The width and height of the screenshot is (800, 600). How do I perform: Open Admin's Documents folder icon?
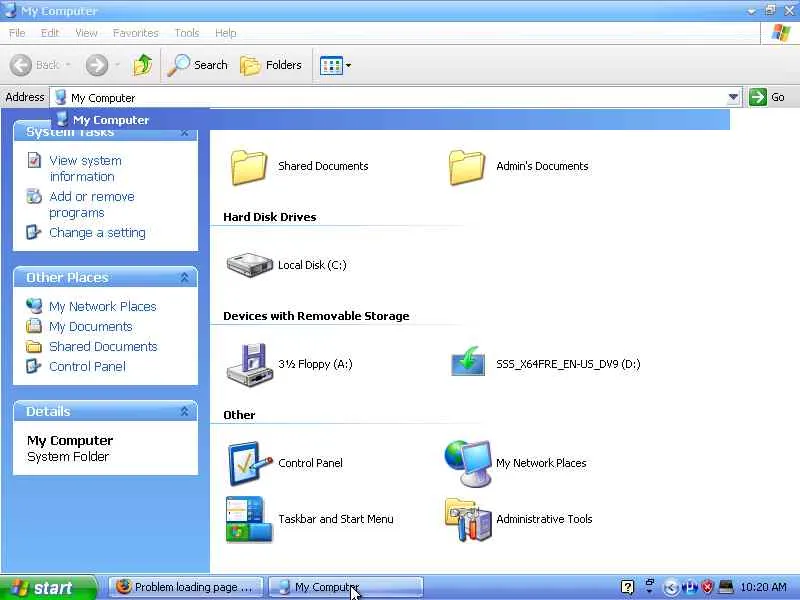coord(467,167)
